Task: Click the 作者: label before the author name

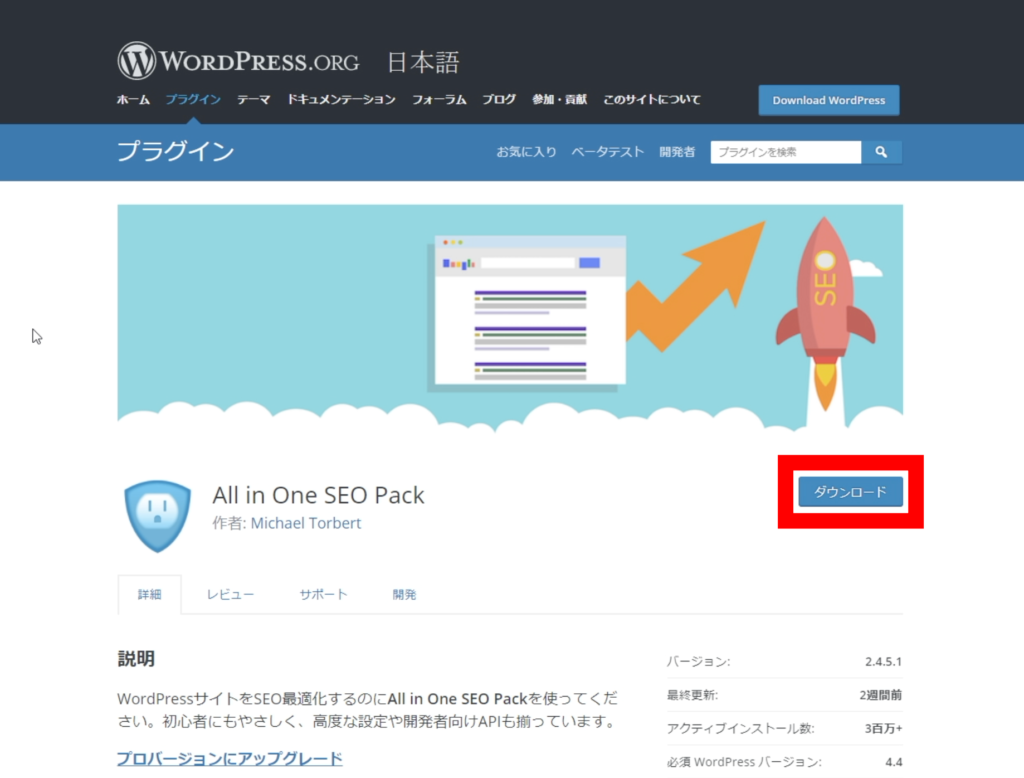Action: [x=229, y=523]
